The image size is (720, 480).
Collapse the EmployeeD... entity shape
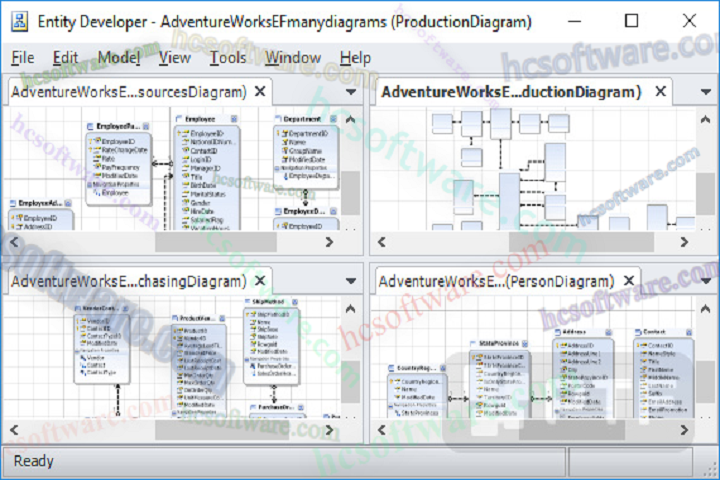(x=333, y=211)
